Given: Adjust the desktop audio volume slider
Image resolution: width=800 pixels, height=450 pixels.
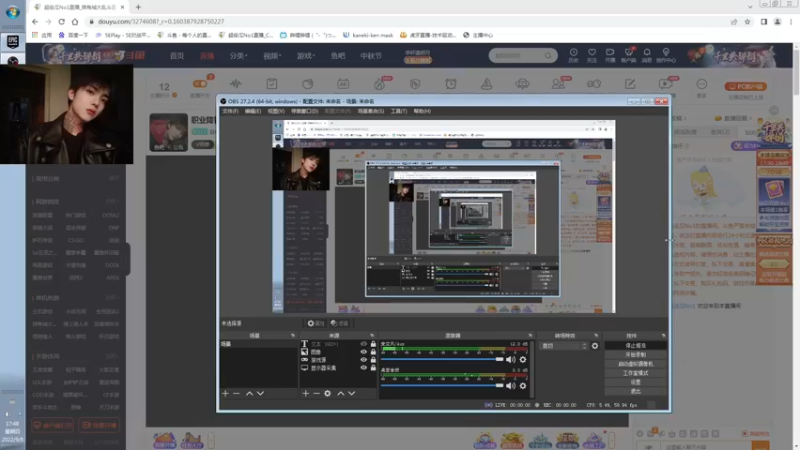Looking at the screenshot, I should pyautogui.click(x=442, y=386).
